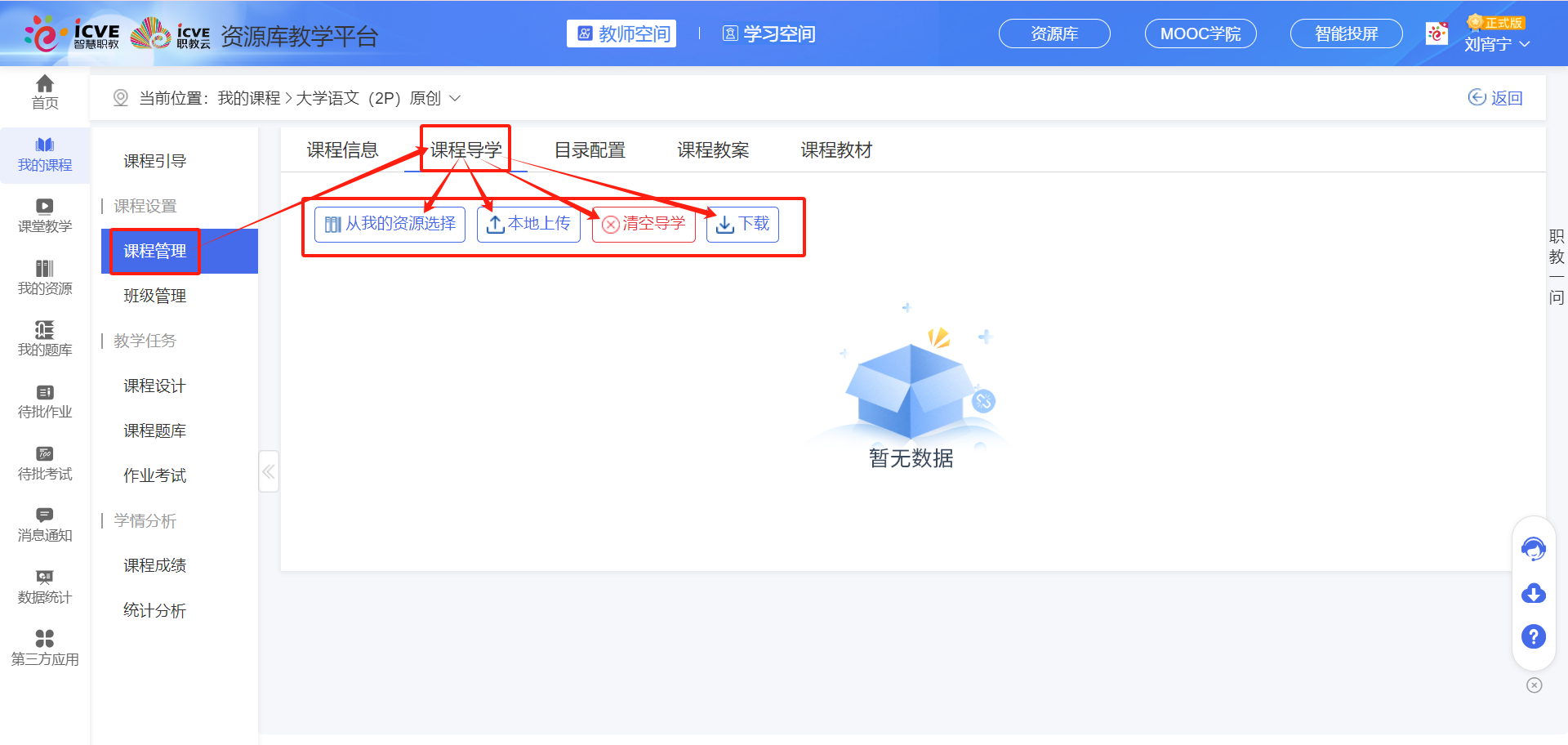
Task: Open 数据统计 statistics icon
Action: tap(45, 587)
